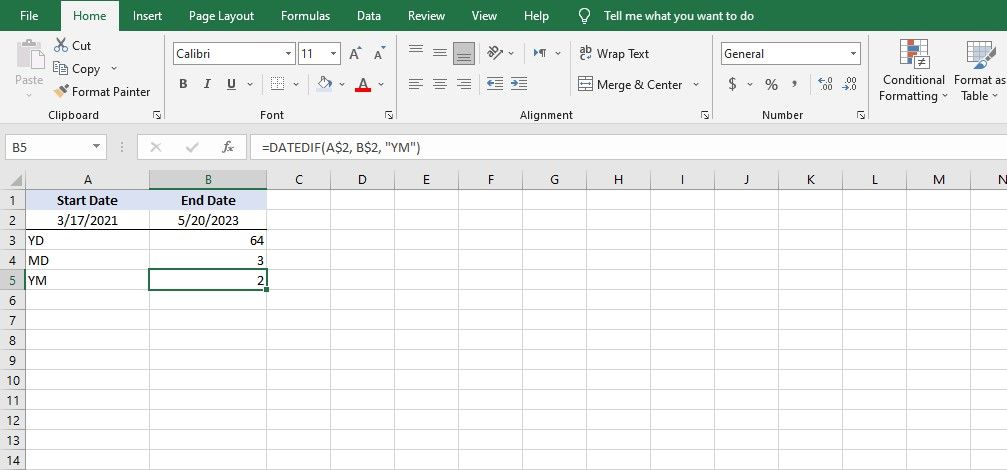This screenshot has height=470, width=1007.
Task: Open Alignment settings dialog launcher
Action: pyautogui.click(x=705, y=115)
